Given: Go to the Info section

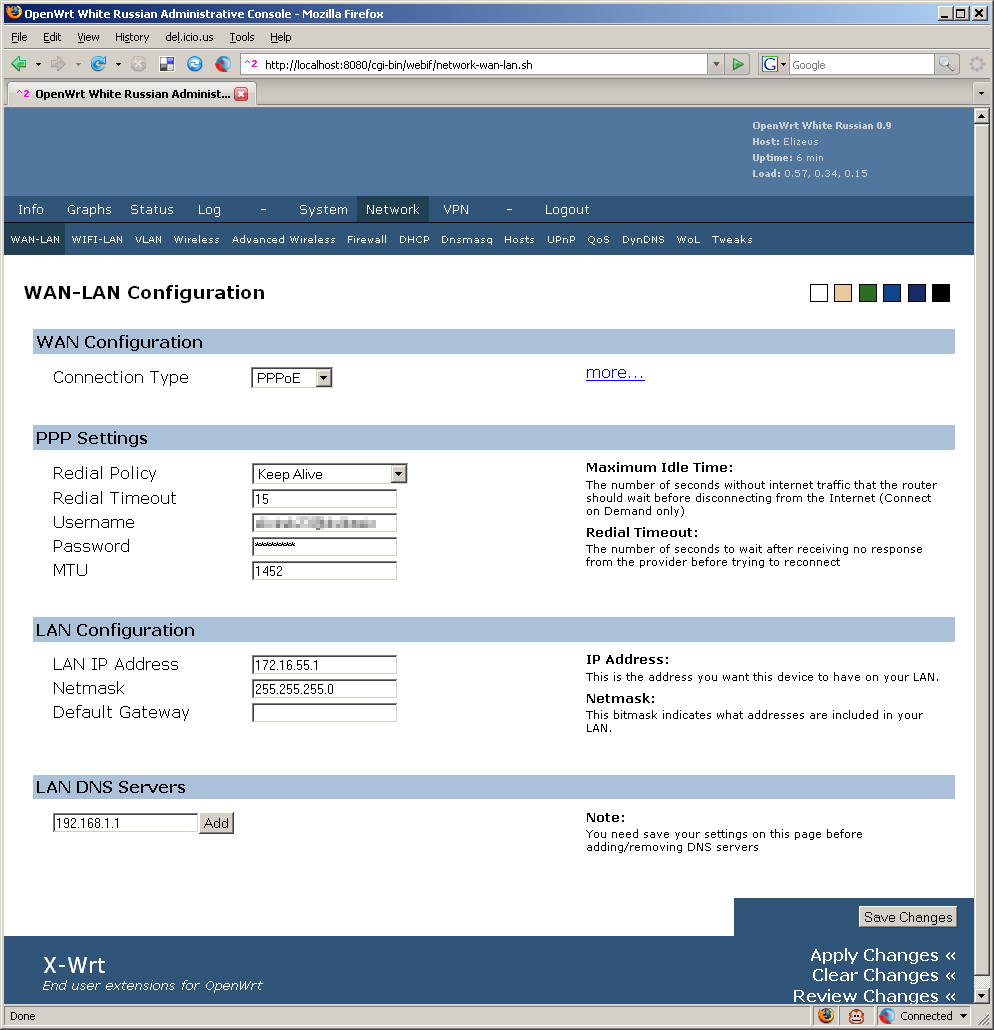Looking at the screenshot, I should click(x=31, y=209).
